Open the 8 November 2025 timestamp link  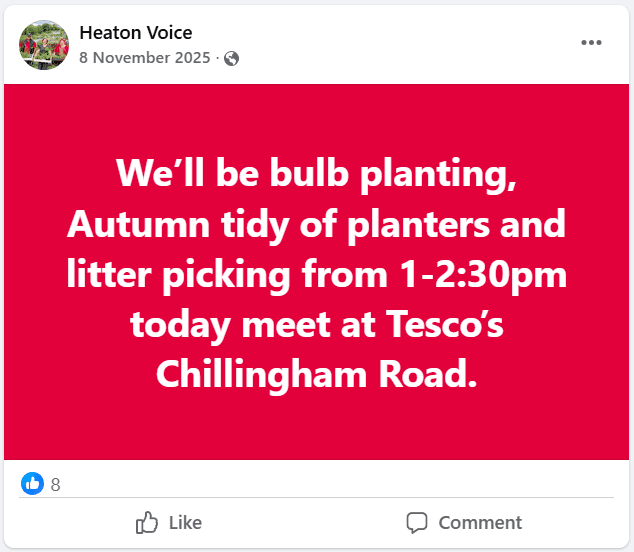click(144, 58)
